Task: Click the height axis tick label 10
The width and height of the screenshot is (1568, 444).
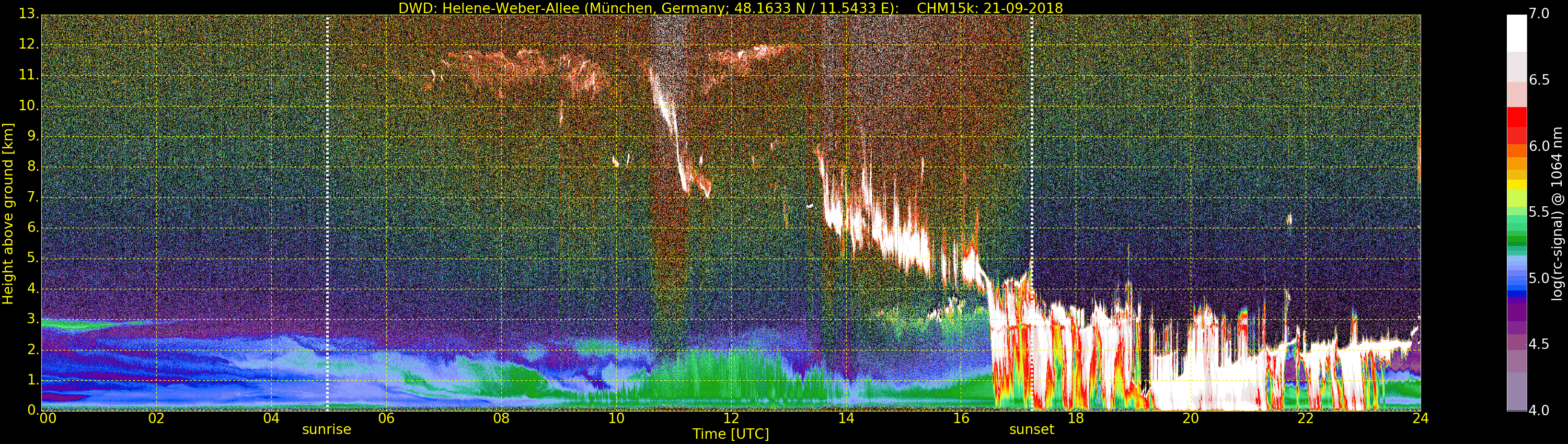Action: [x=28, y=105]
